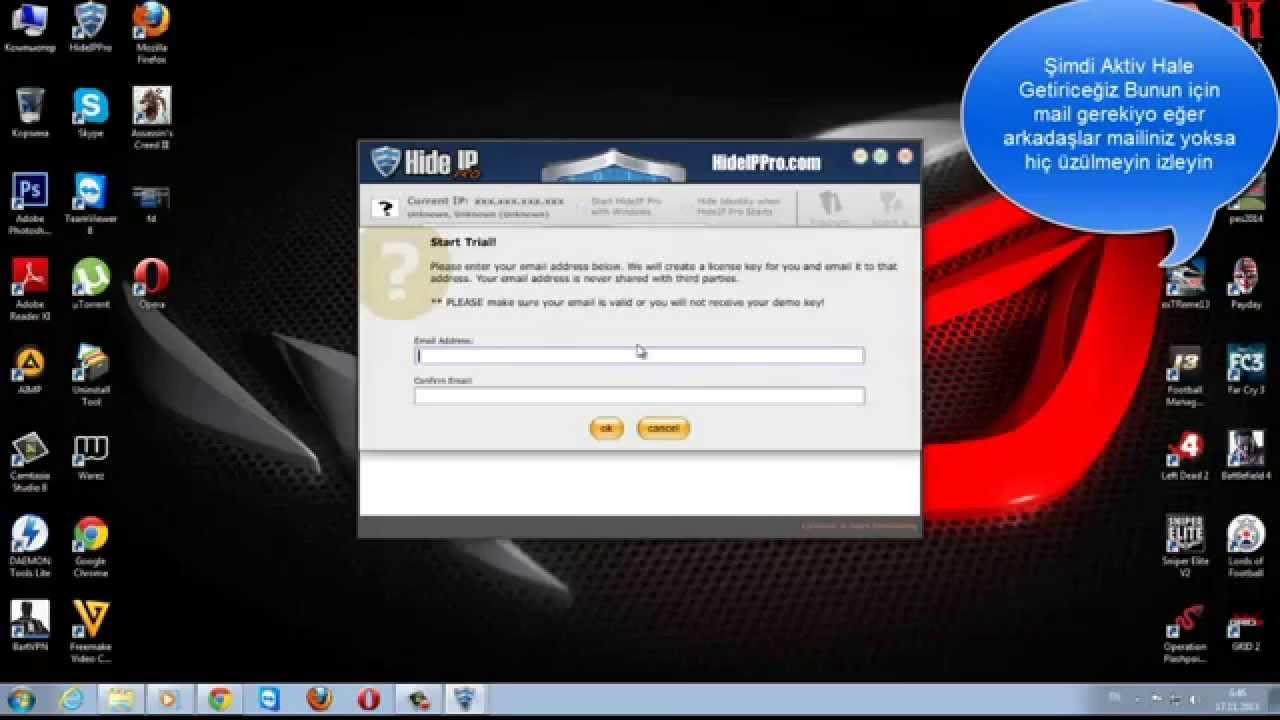Click the Hide IP Pro shield logo

[x=386, y=162]
